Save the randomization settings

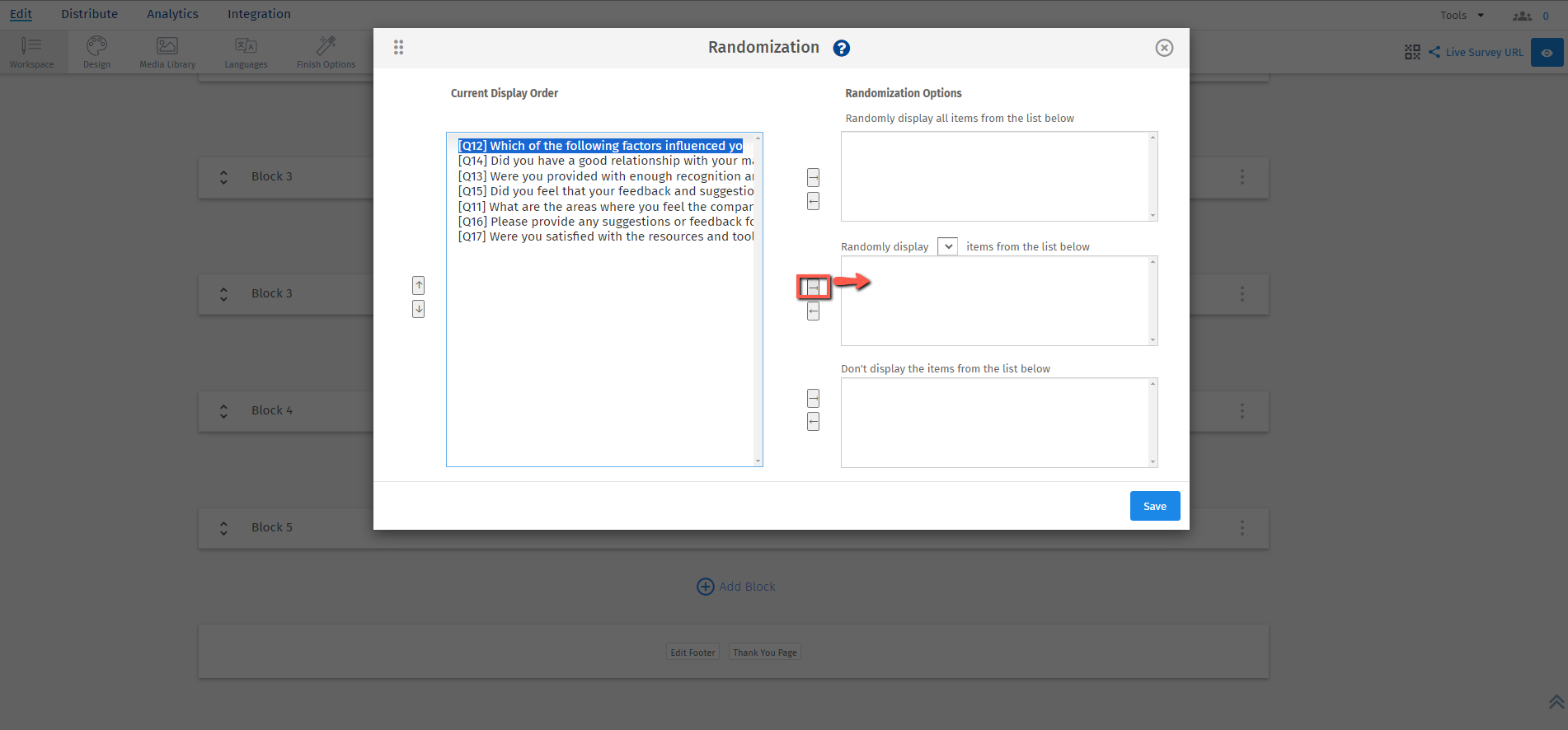coord(1154,506)
